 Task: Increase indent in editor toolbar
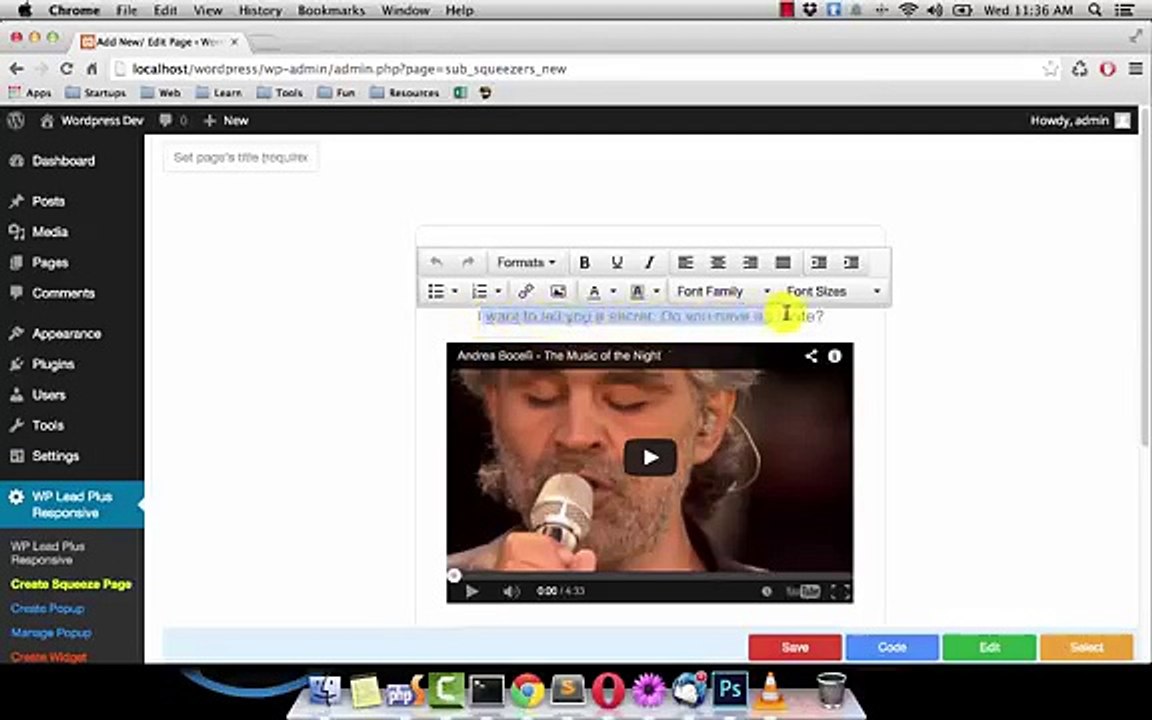(851, 262)
